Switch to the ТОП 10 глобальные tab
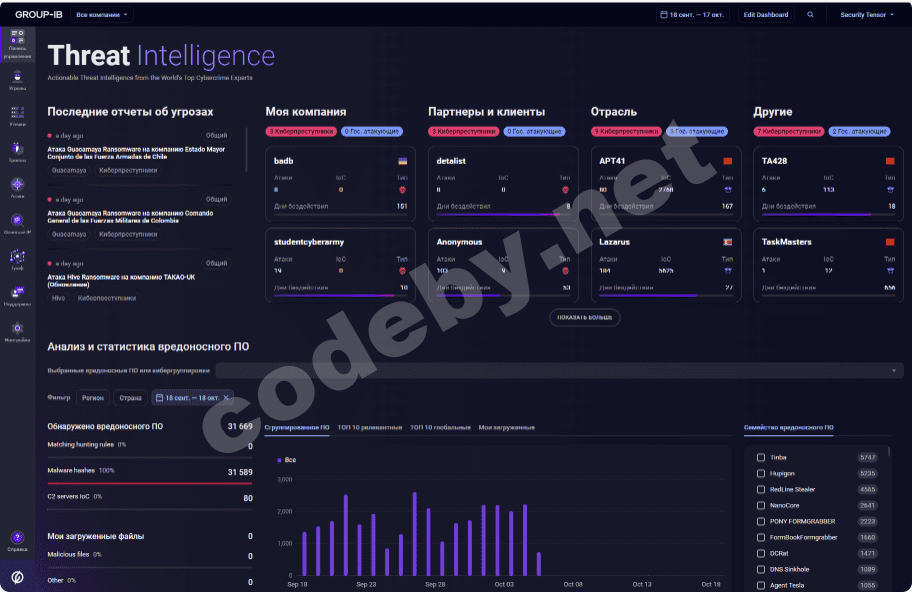This screenshot has width=912, height=592. pyautogui.click(x=440, y=427)
